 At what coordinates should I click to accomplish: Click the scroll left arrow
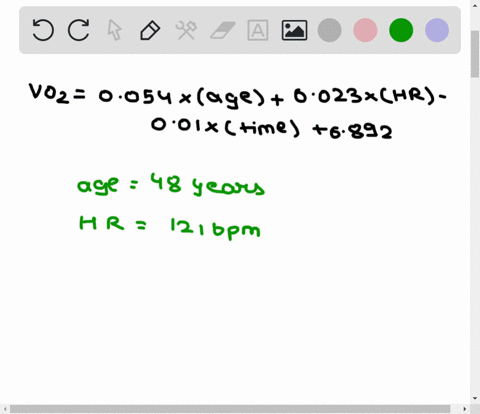tap(5, 409)
